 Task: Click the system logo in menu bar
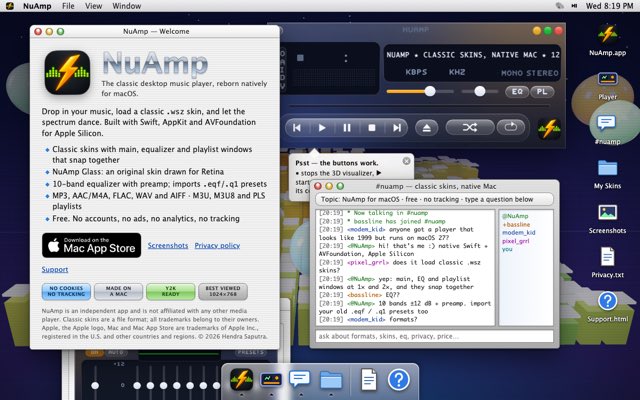pyautogui.click(x=10, y=6)
